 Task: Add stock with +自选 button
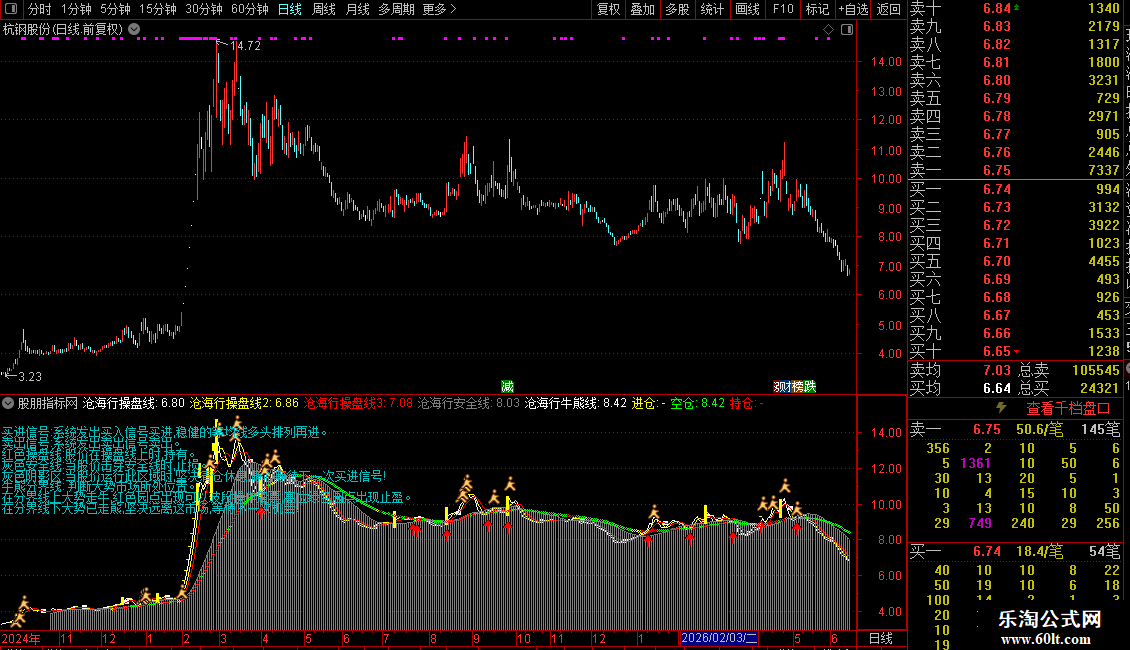853,9
